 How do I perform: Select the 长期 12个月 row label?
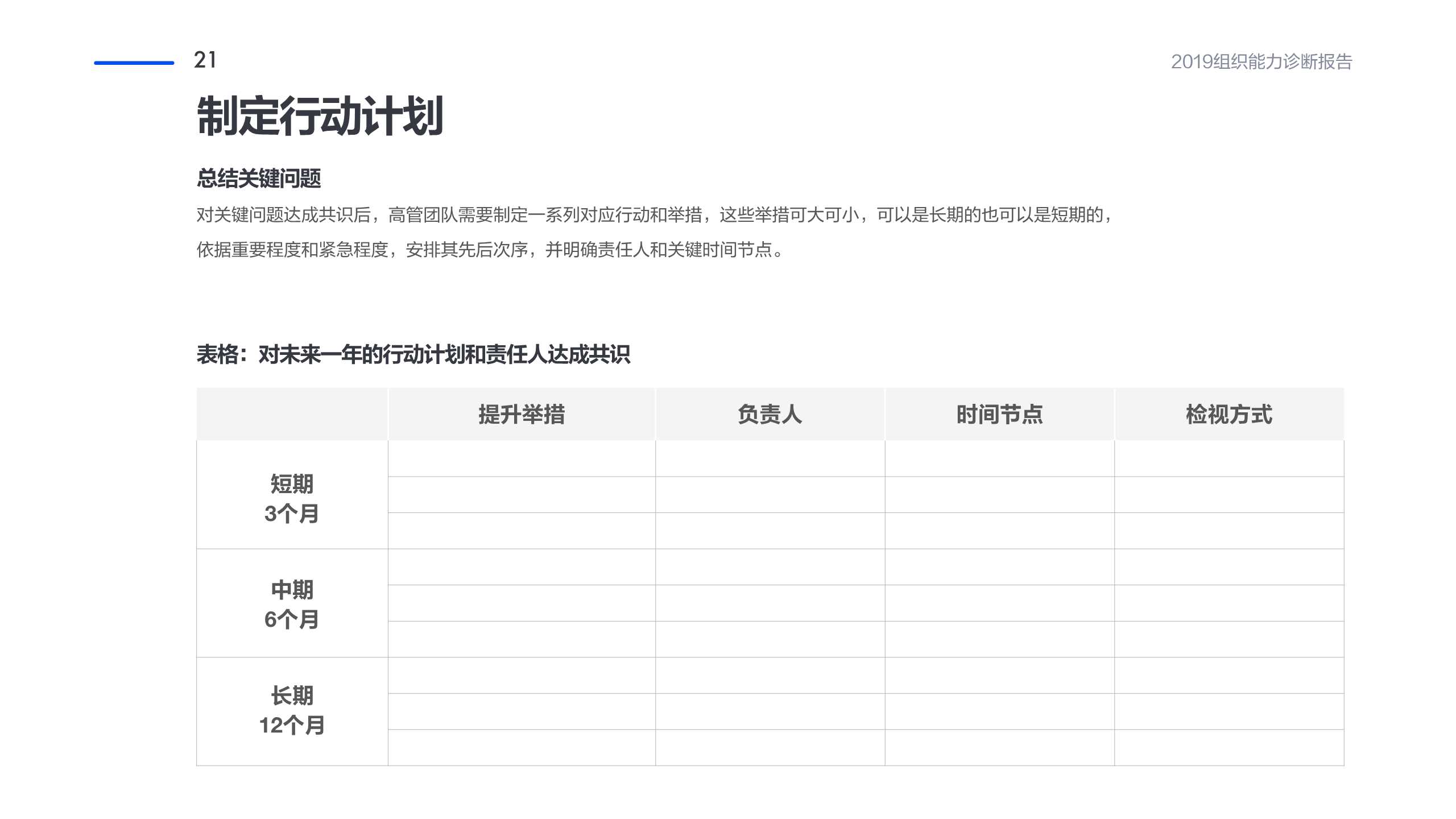point(292,710)
